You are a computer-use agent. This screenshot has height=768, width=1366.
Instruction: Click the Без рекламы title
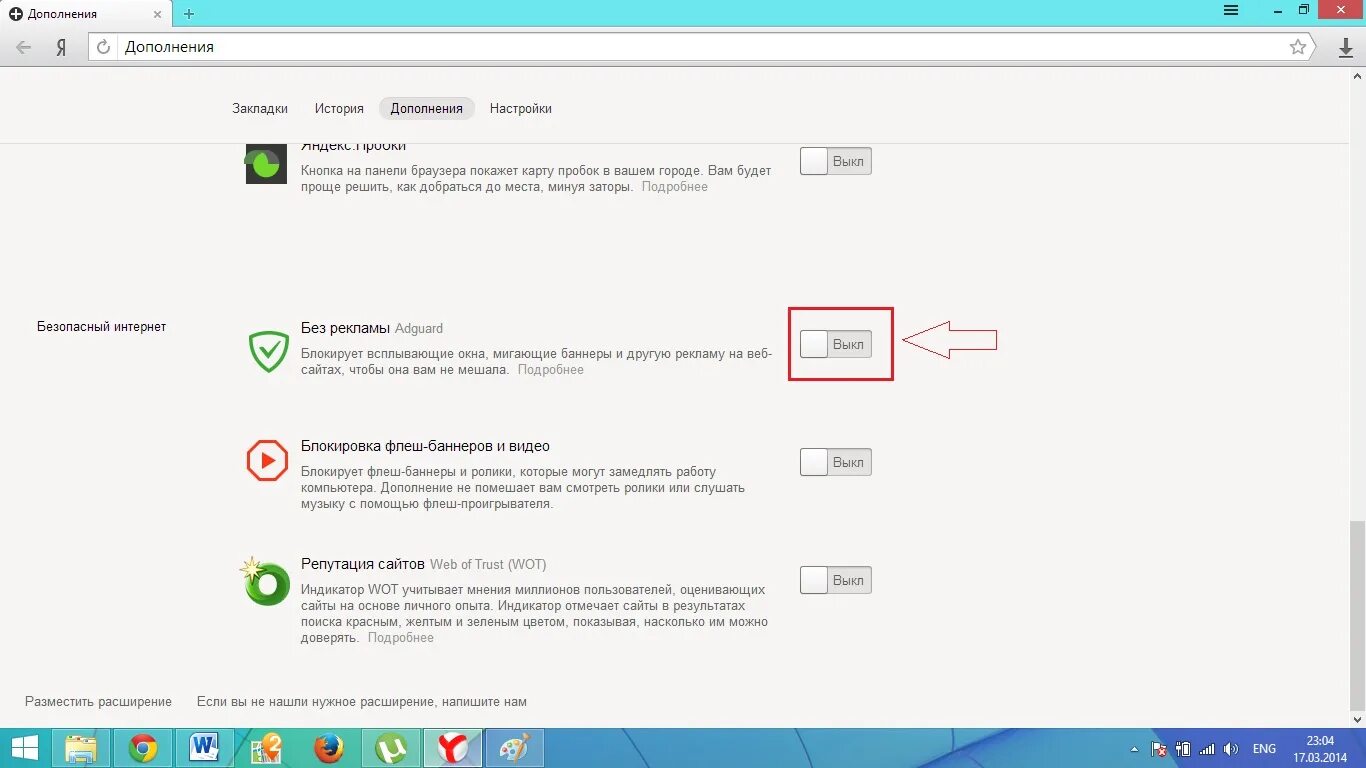point(345,328)
